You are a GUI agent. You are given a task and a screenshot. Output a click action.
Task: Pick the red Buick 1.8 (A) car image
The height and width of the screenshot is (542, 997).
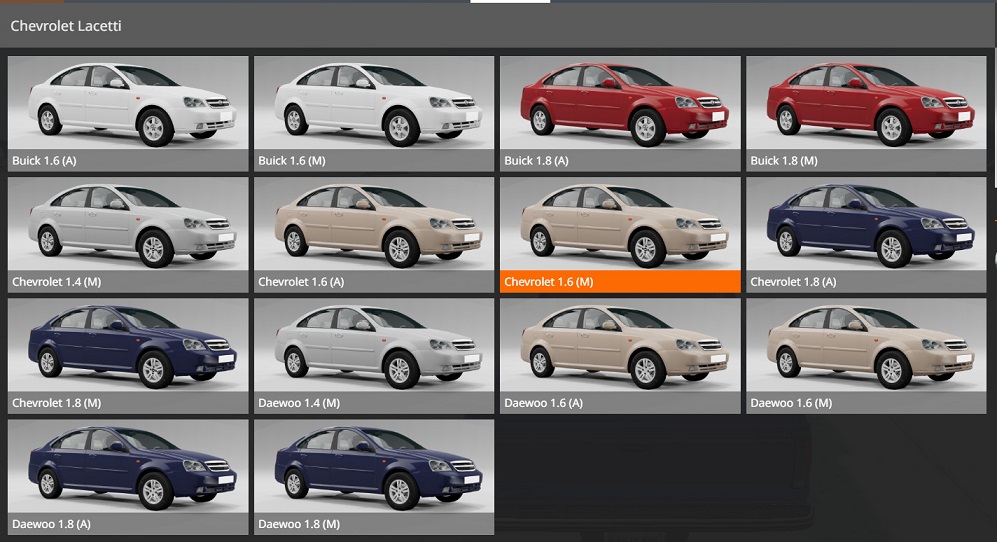tap(620, 103)
